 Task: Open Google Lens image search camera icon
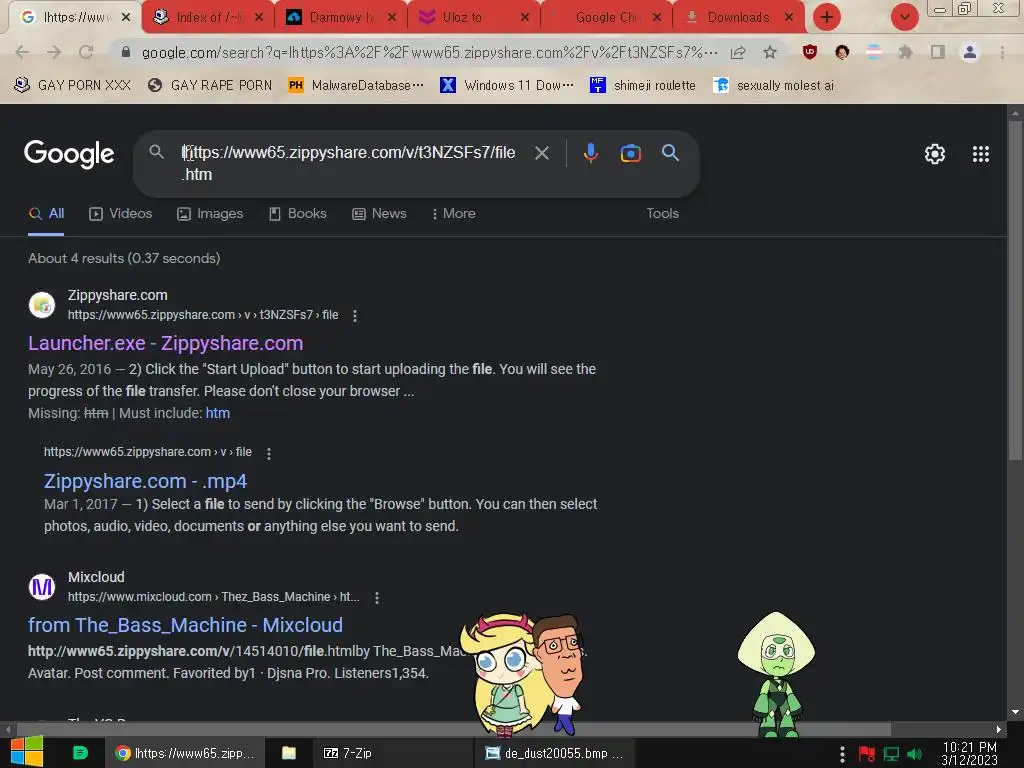(x=630, y=153)
